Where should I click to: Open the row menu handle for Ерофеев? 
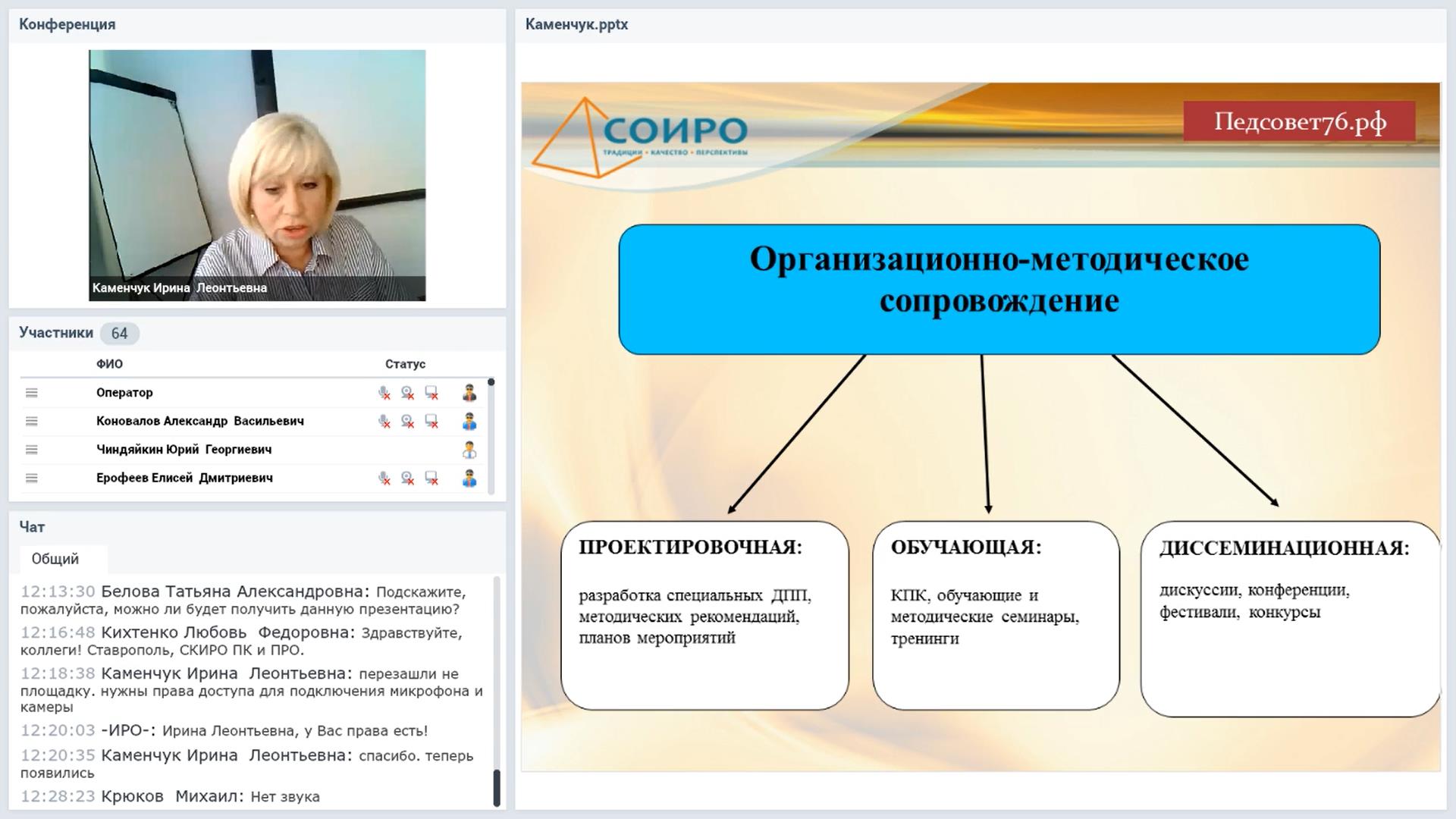[x=32, y=478]
